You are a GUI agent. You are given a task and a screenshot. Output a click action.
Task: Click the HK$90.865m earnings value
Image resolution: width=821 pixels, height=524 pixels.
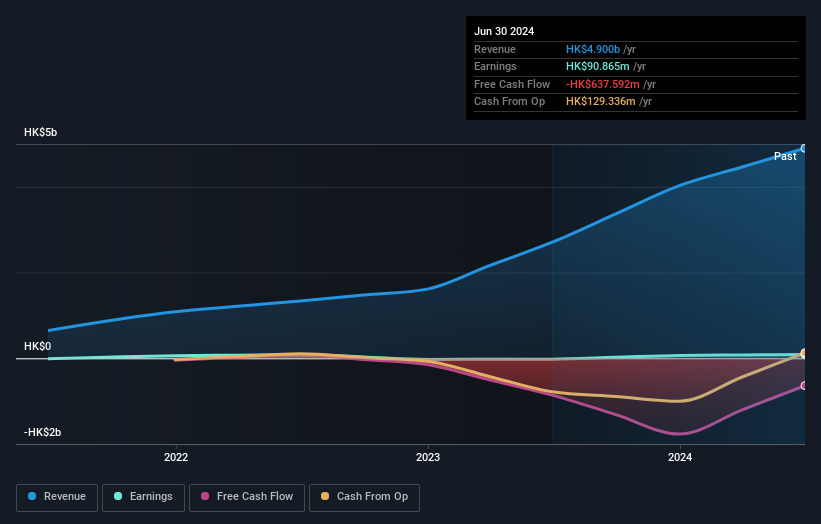click(x=597, y=66)
